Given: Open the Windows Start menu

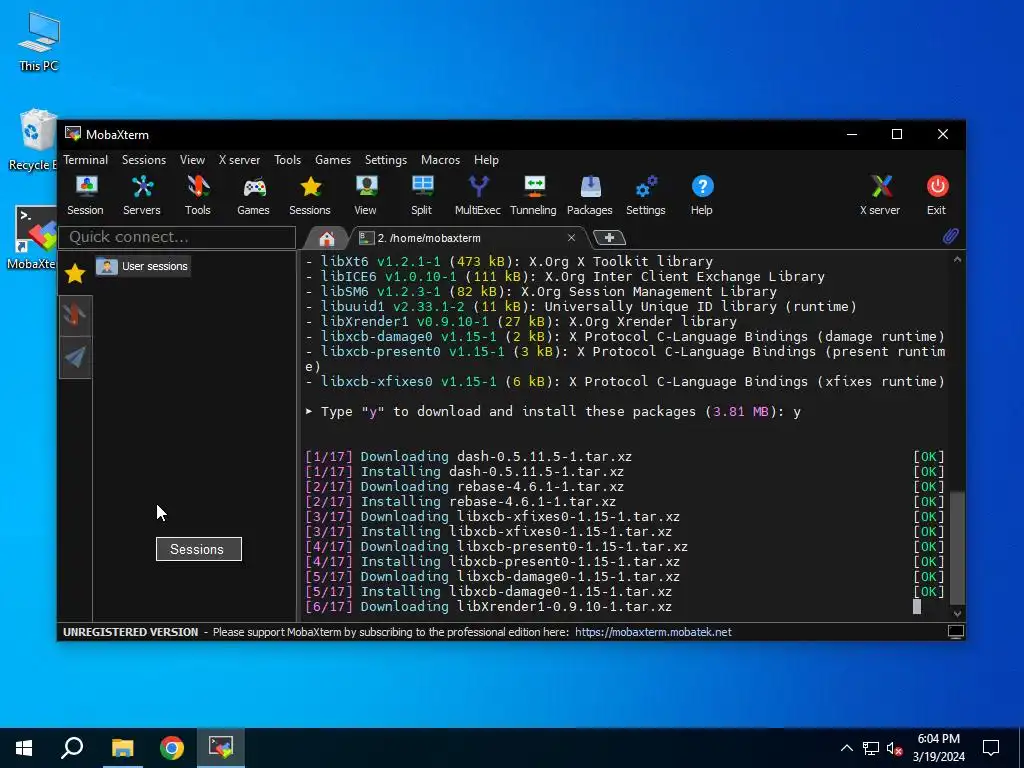Looking at the screenshot, I should click(24, 748).
